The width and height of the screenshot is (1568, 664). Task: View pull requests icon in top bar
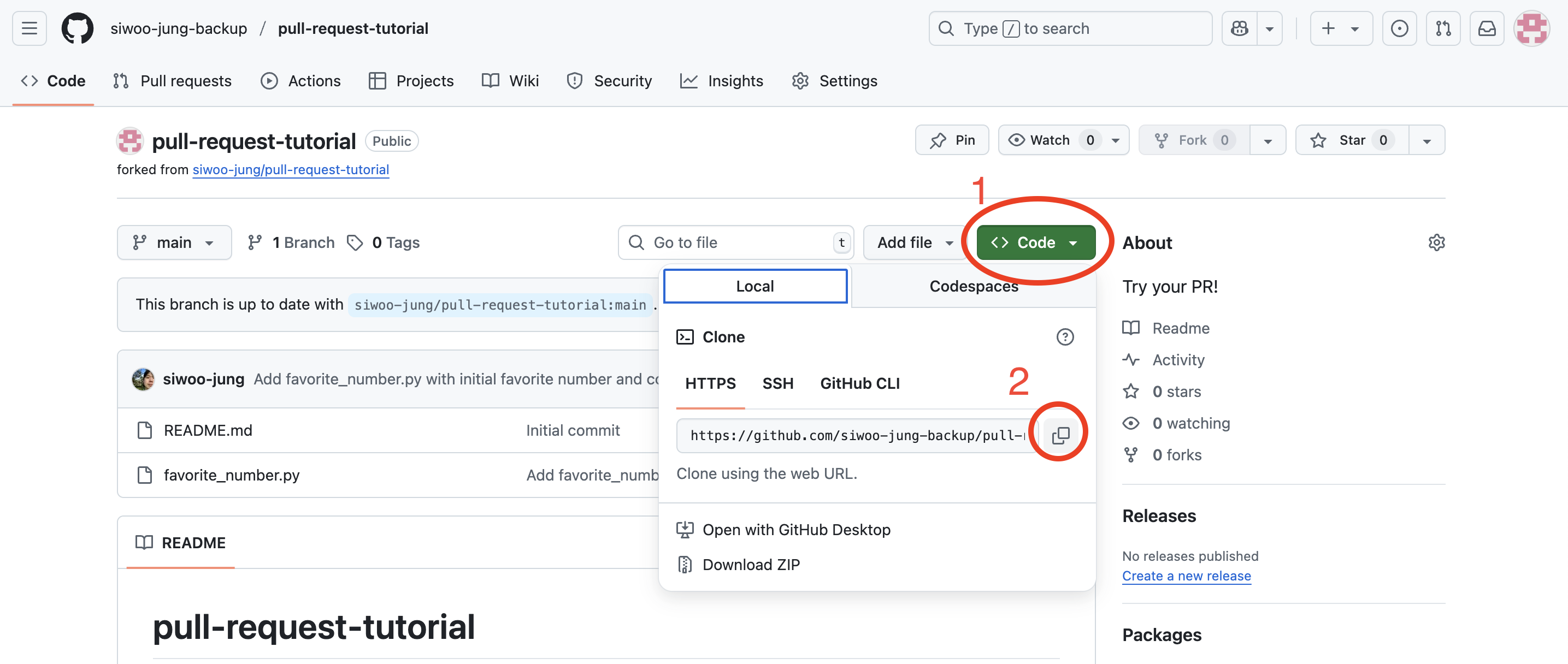click(1443, 28)
